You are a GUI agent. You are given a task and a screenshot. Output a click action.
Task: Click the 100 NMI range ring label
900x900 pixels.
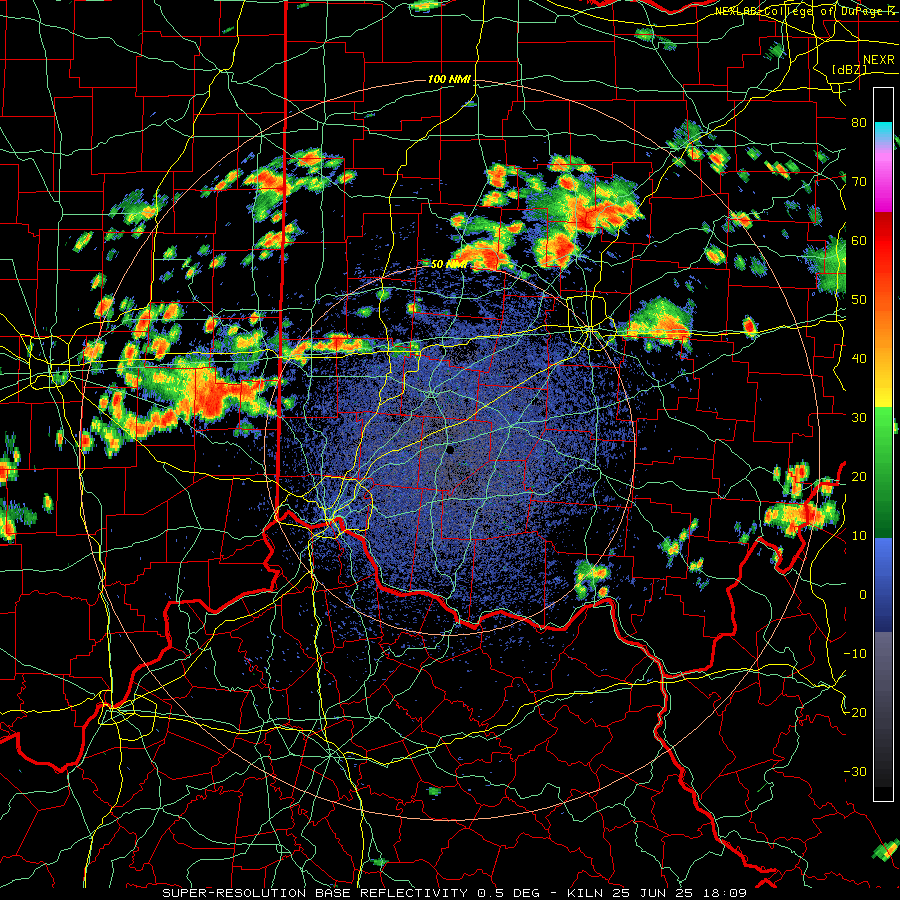coord(449,79)
